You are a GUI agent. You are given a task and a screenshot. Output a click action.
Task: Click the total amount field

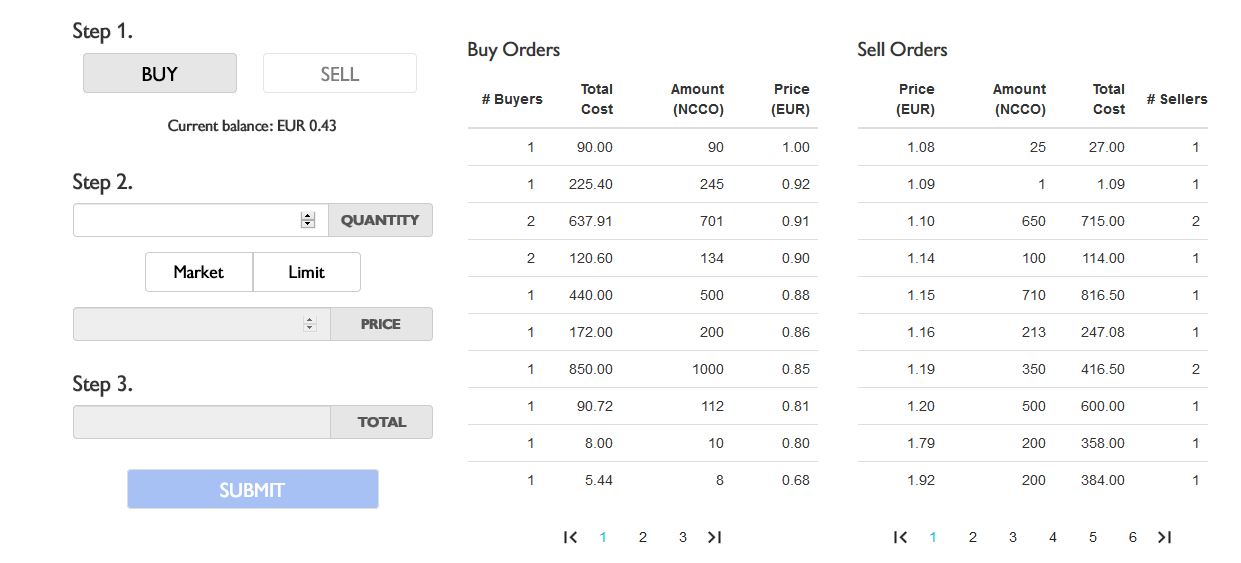click(201, 422)
